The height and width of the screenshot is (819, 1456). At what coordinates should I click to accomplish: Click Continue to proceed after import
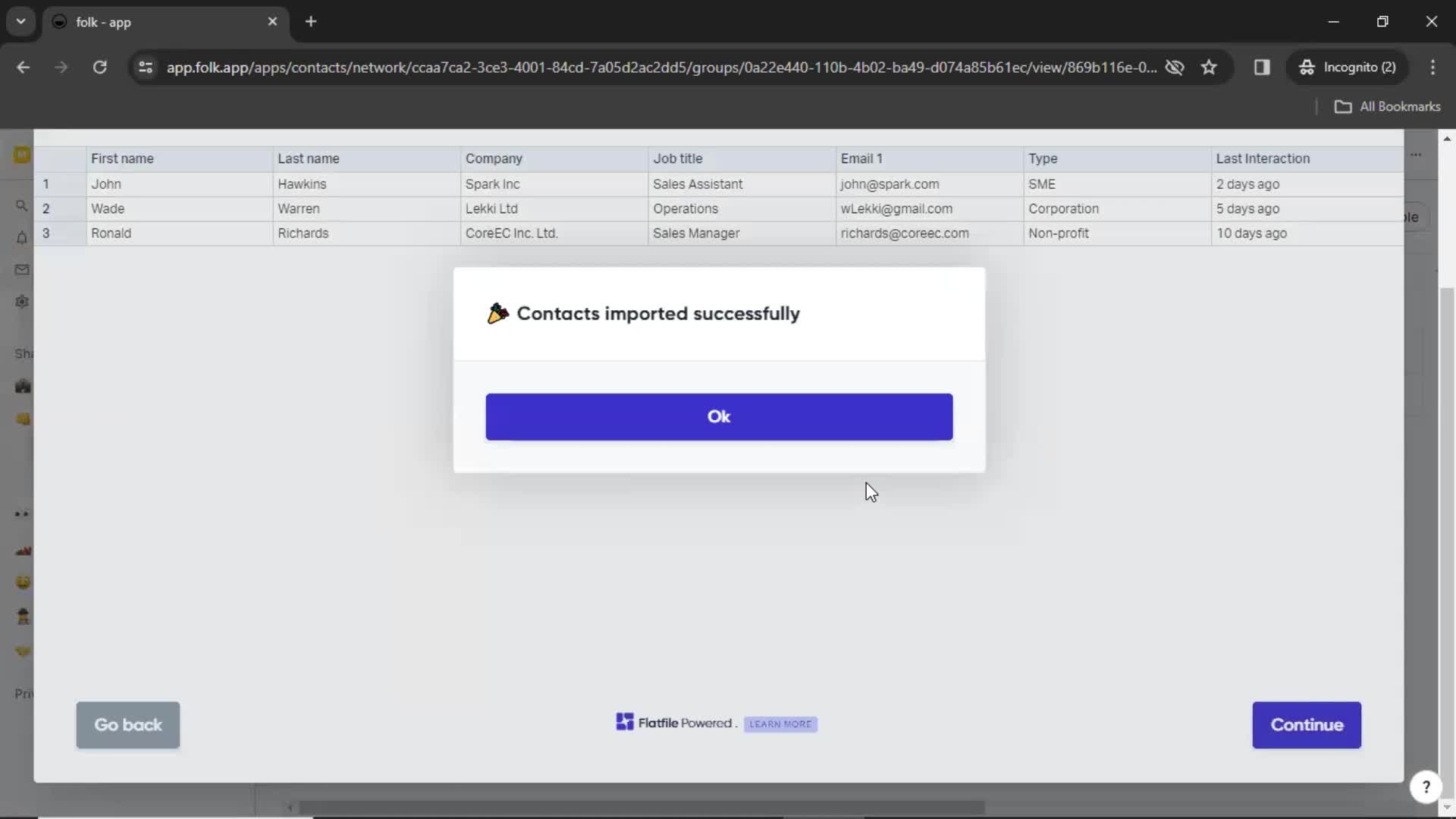(x=1307, y=724)
